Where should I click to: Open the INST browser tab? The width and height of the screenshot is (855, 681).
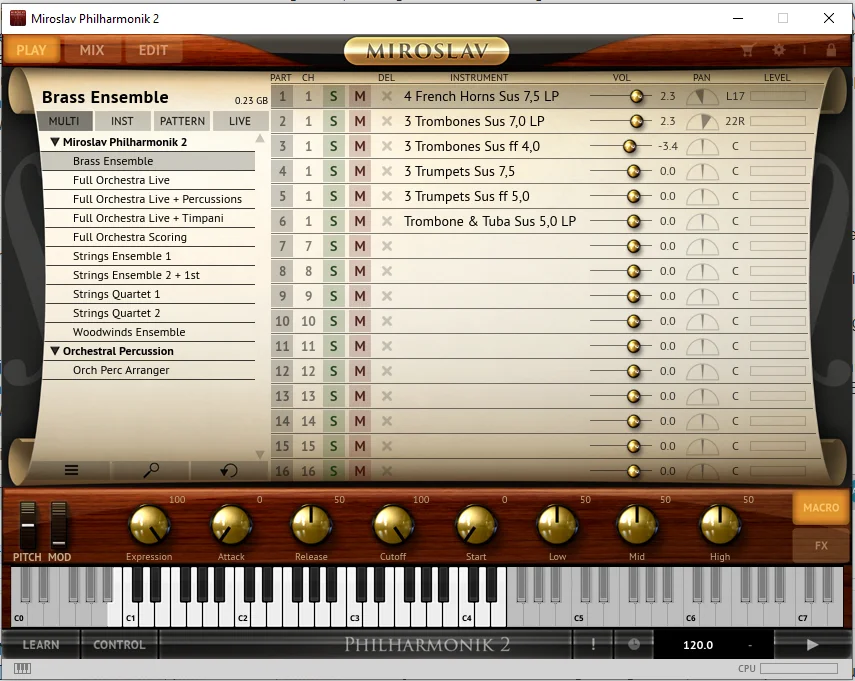[122, 121]
